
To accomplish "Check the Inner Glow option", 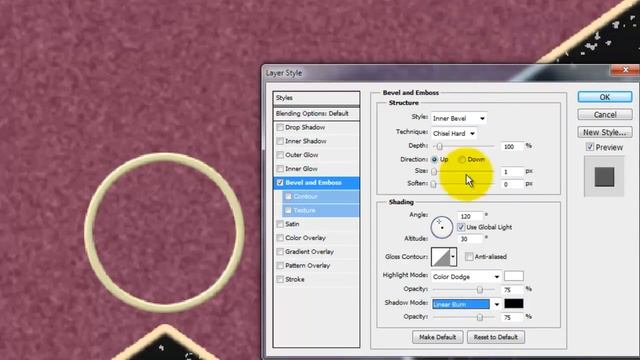I will click(x=280, y=169).
